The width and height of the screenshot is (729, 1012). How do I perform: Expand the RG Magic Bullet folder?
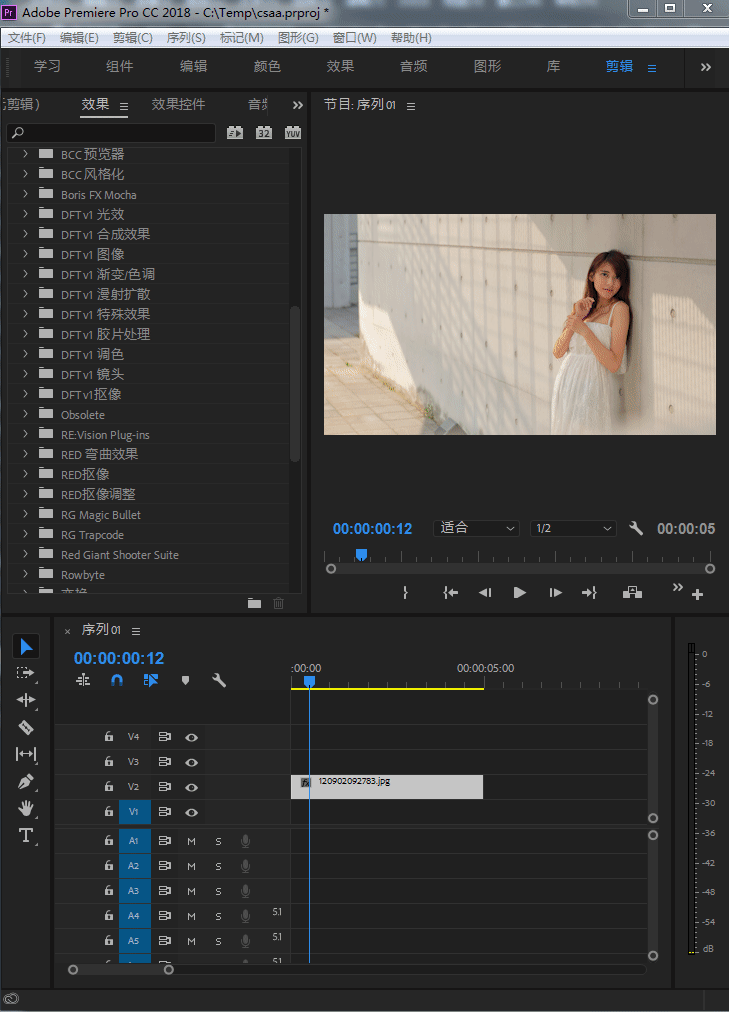pyautogui.click(x=25, y=514)
